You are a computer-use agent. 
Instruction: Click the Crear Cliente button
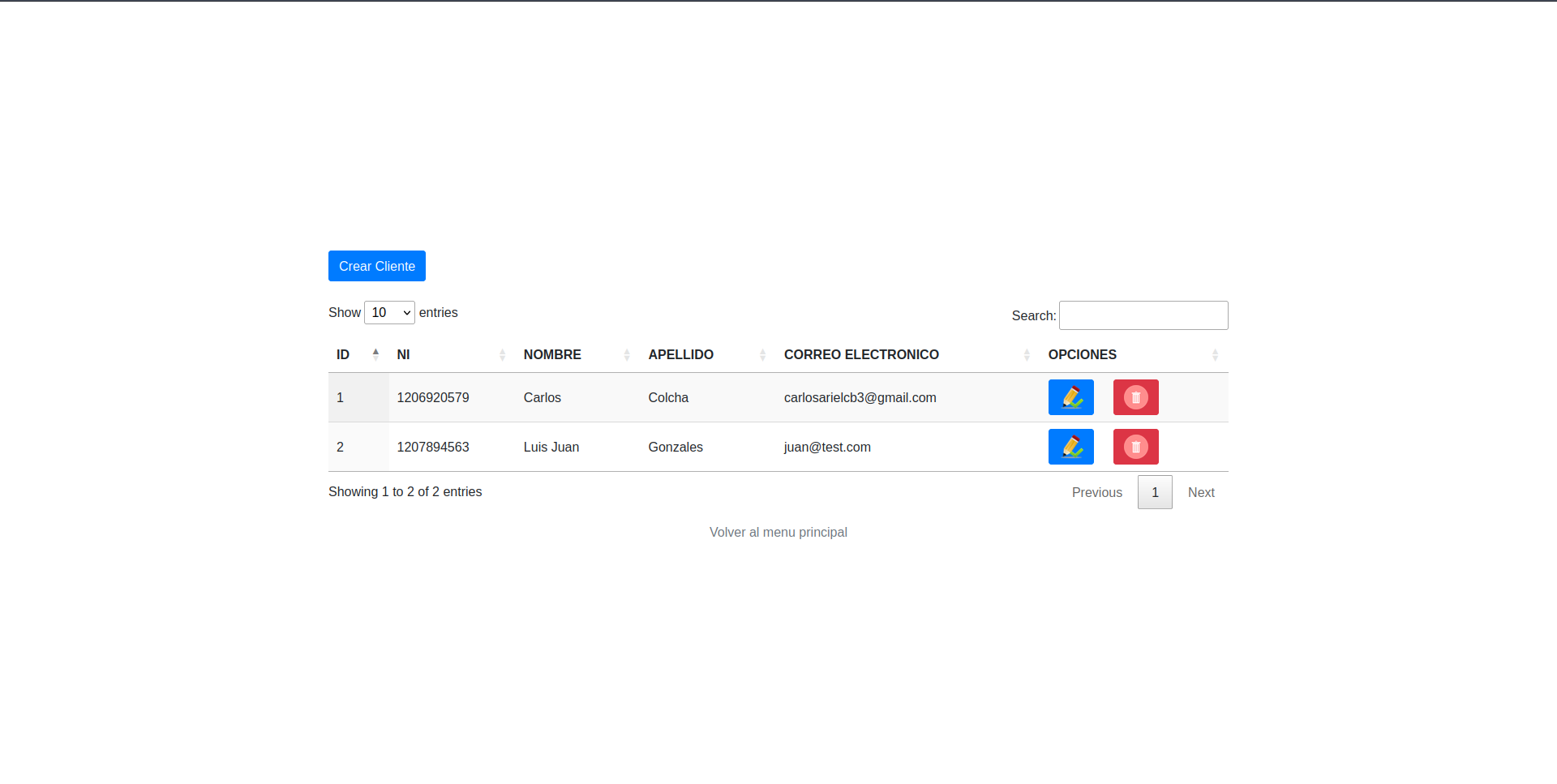[x=376, y=266]
